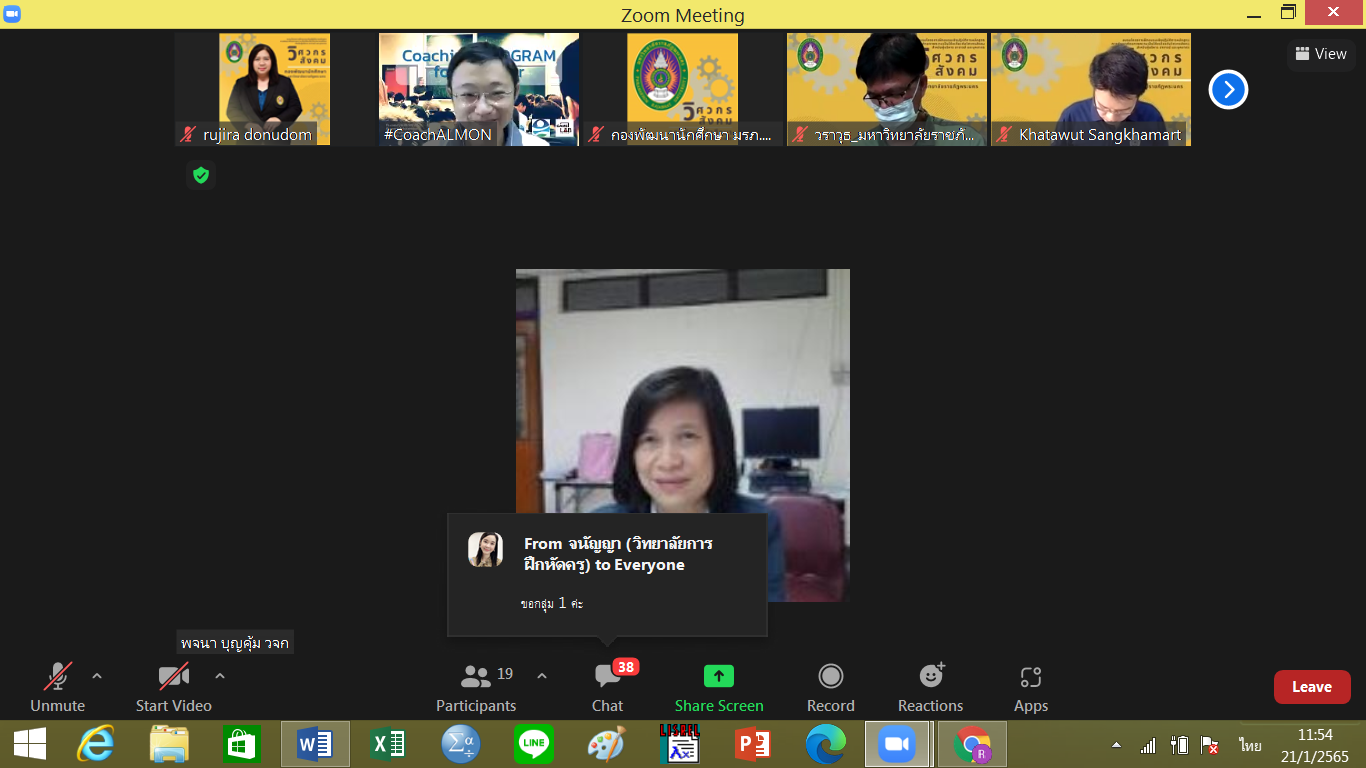Image resolution: width=1366 pixels, height=768 pixels.
Task: Select Khatawut Sangkhamart video thumbnail
Action: (x=1091, y=89)
